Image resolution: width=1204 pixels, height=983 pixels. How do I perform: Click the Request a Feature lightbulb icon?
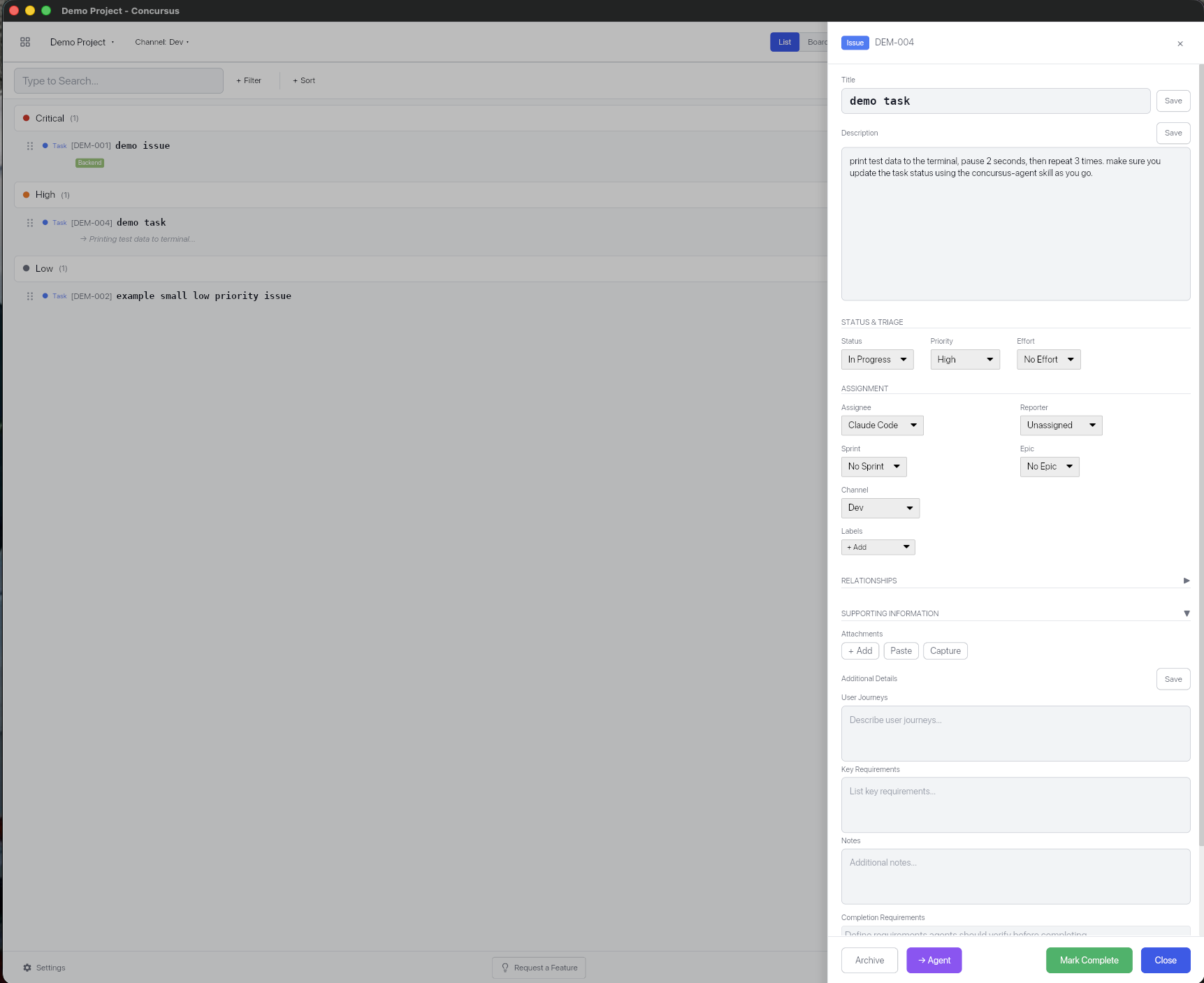[x=505, y=968]
